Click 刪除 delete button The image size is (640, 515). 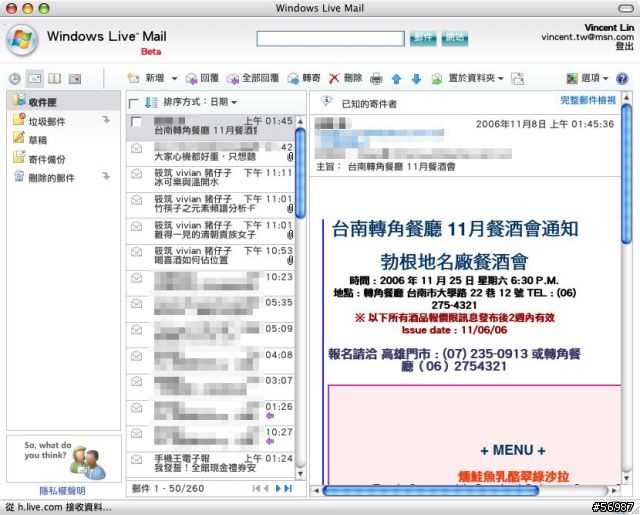click(346, 78)
